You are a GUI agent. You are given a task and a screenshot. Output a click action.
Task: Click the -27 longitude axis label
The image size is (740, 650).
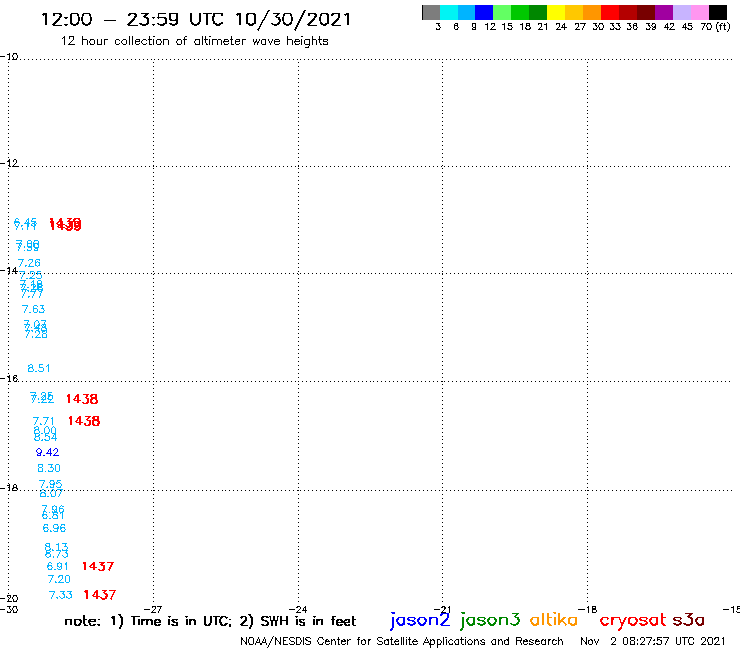pos(153,609)
